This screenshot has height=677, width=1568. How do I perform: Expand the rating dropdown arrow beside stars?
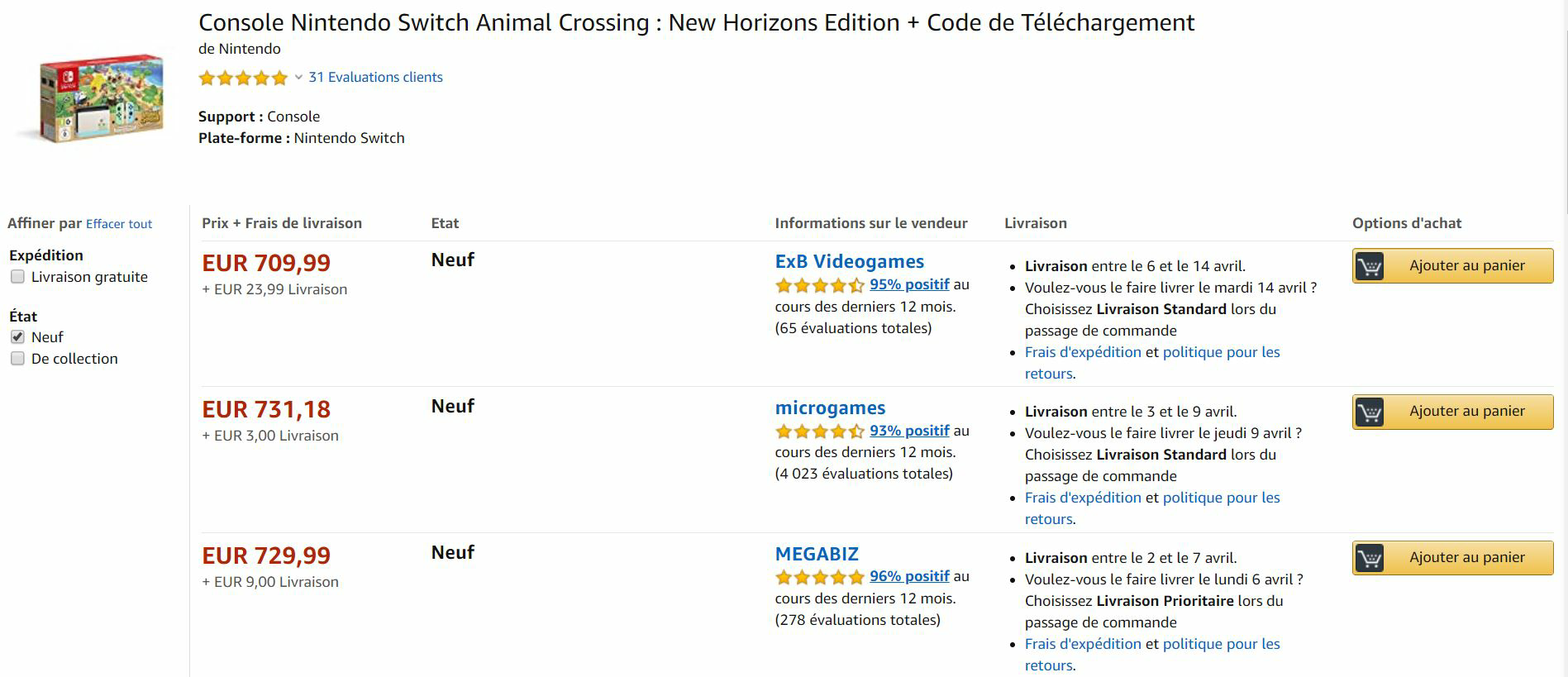(x=298, y=78)
